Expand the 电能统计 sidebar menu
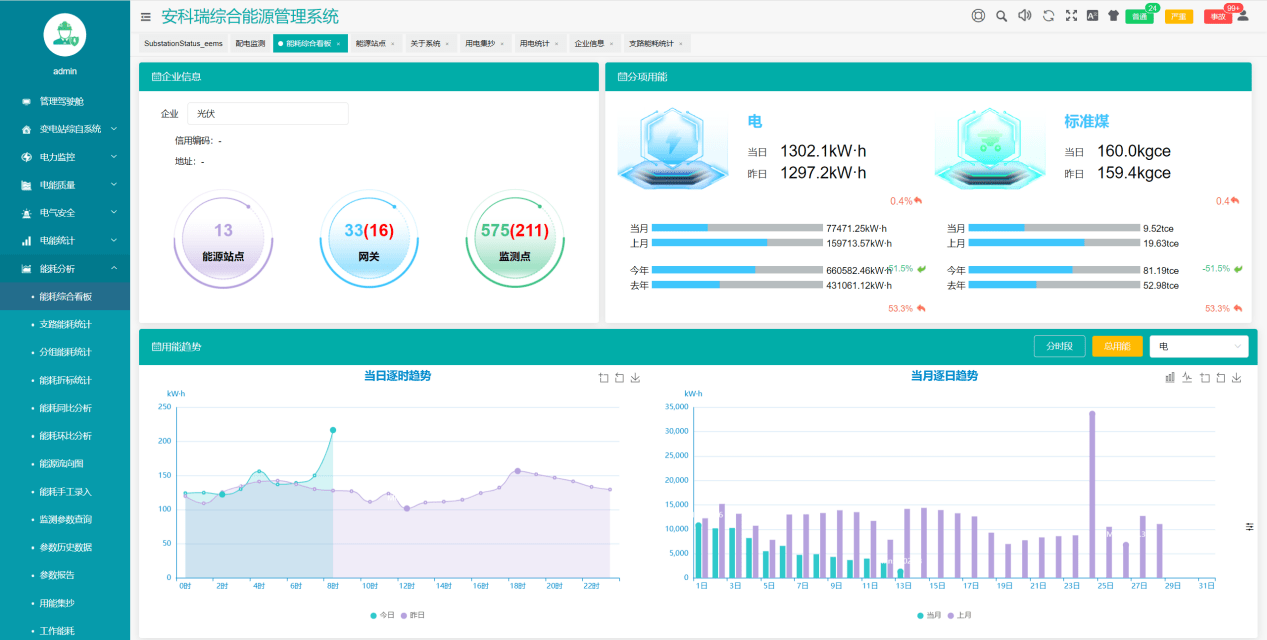 coord(65,241)
